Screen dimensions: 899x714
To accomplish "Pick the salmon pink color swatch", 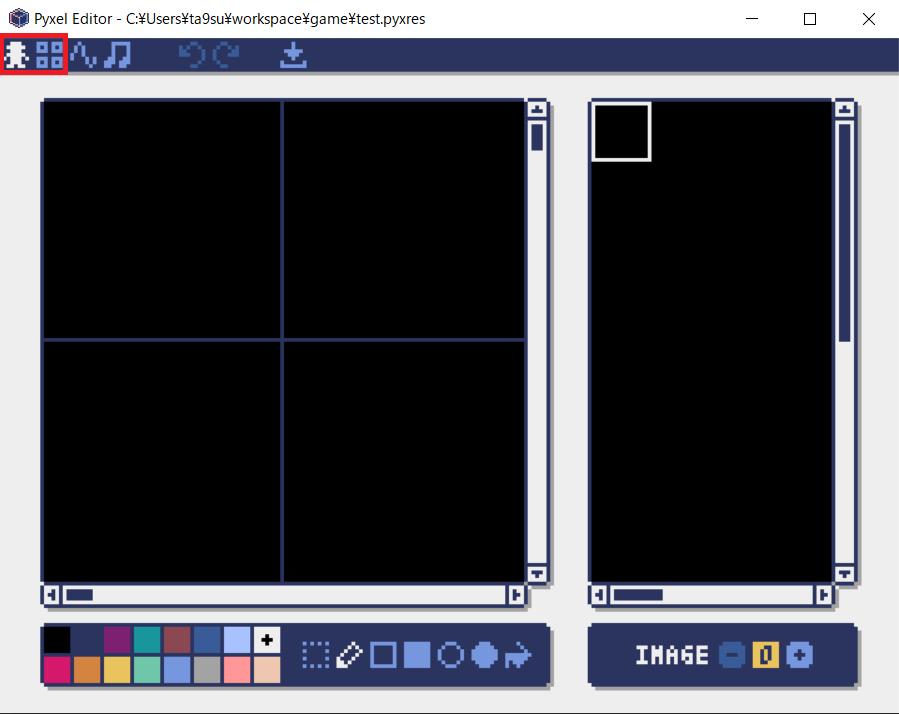I will coord(237,670).
